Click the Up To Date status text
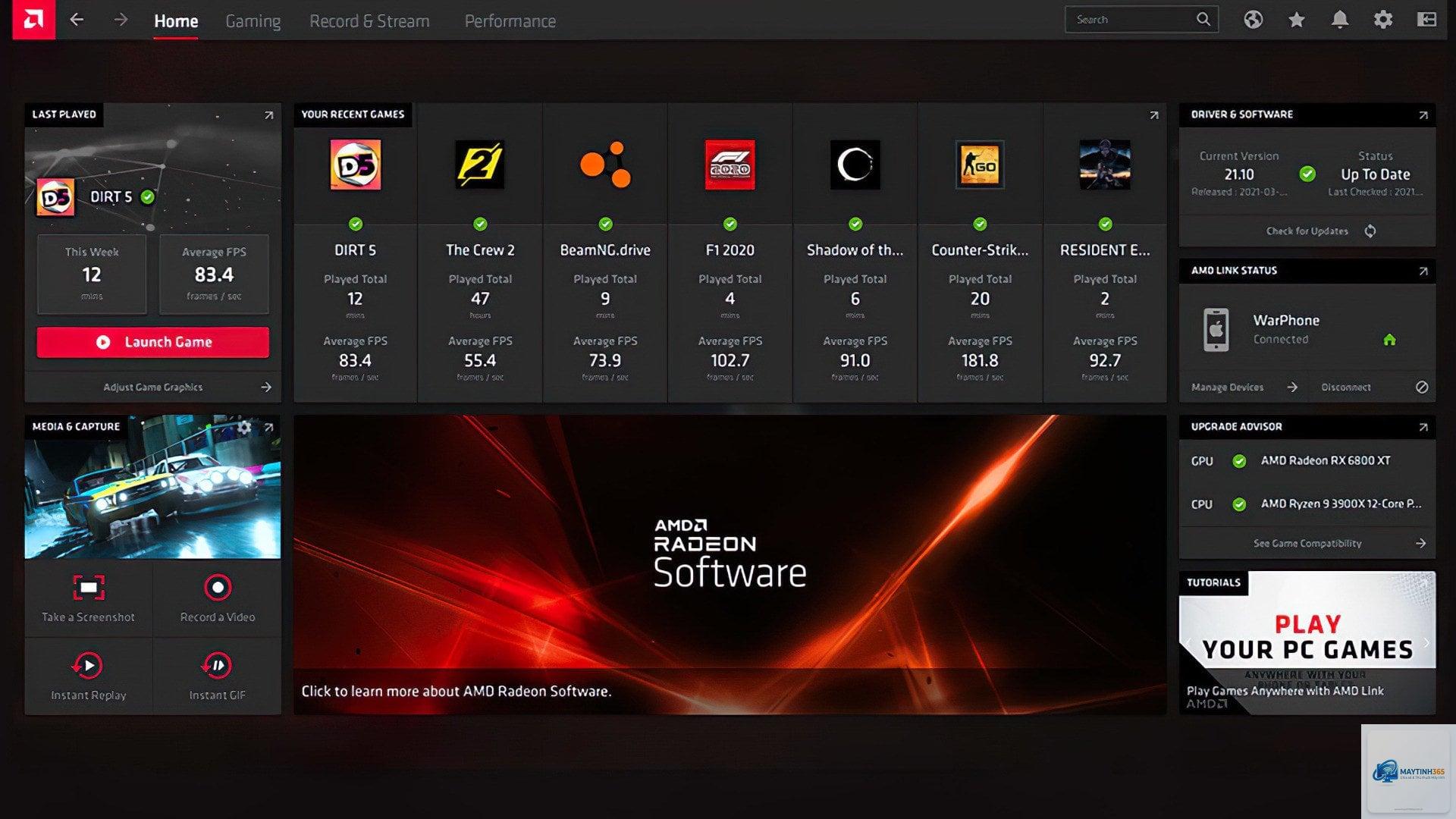Viewport: 1456px width, 819px height. [x=1375, y=174]
